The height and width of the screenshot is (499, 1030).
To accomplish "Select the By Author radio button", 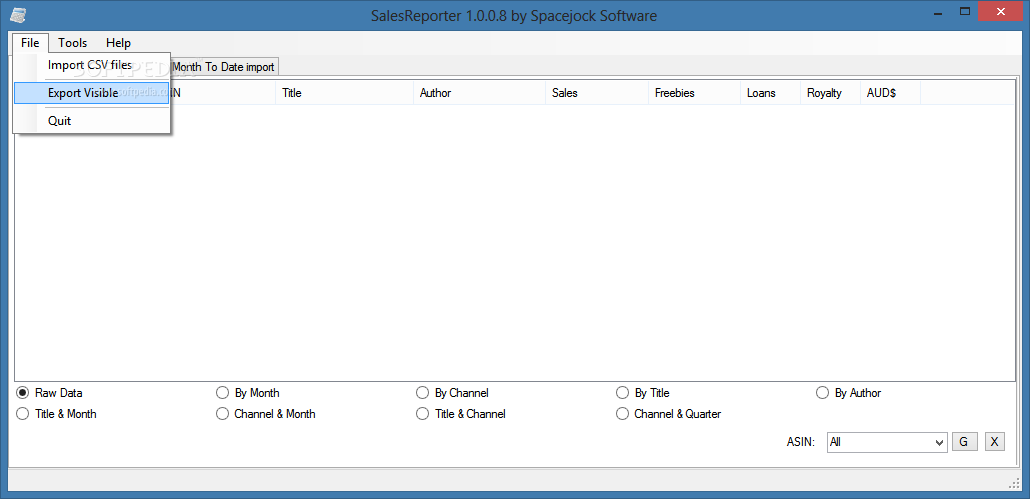I will click(x=849, y=393).
